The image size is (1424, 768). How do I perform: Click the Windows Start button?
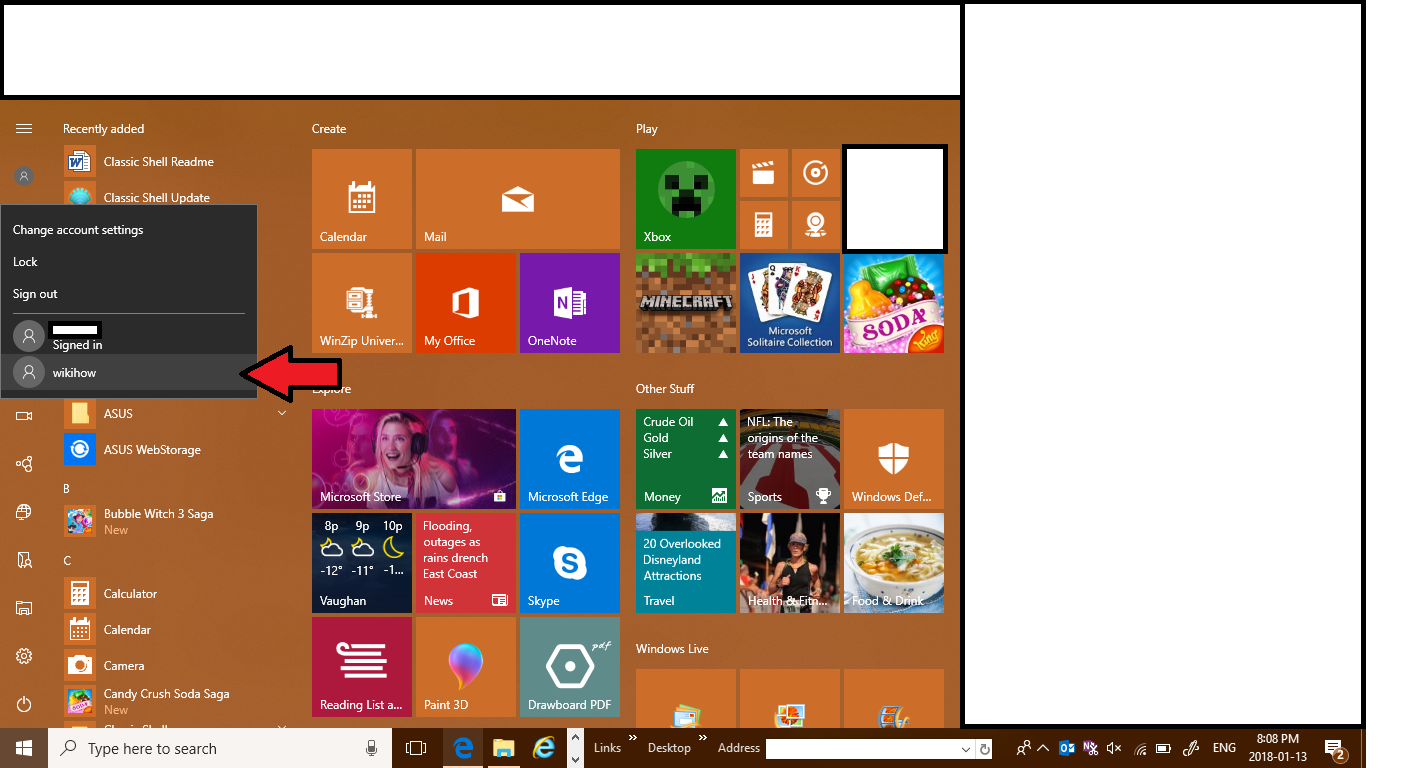(24, 748)
